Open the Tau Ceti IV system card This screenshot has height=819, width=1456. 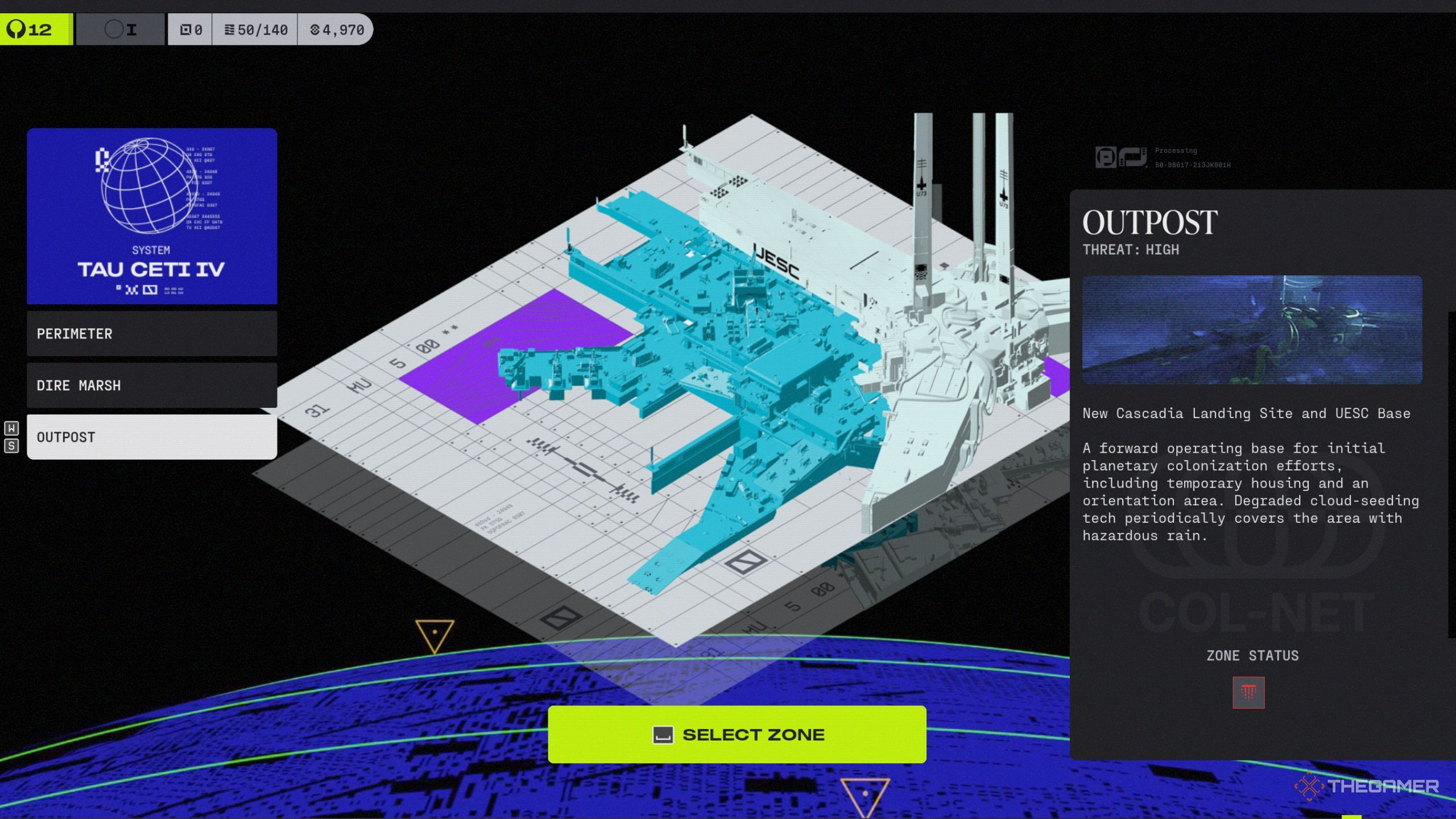coord(152,216)
